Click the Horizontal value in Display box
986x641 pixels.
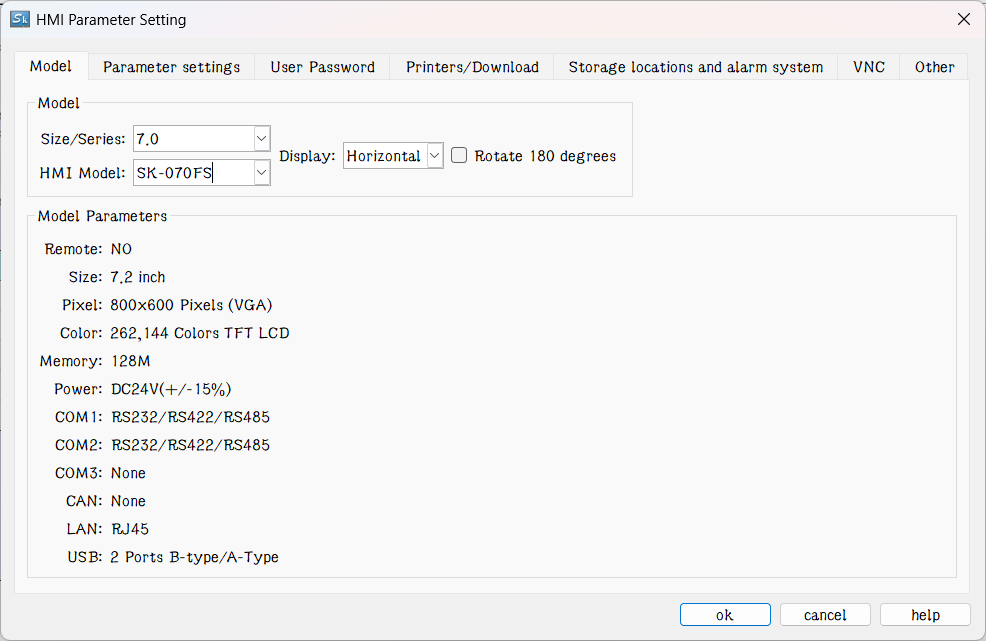coord(383,156)
